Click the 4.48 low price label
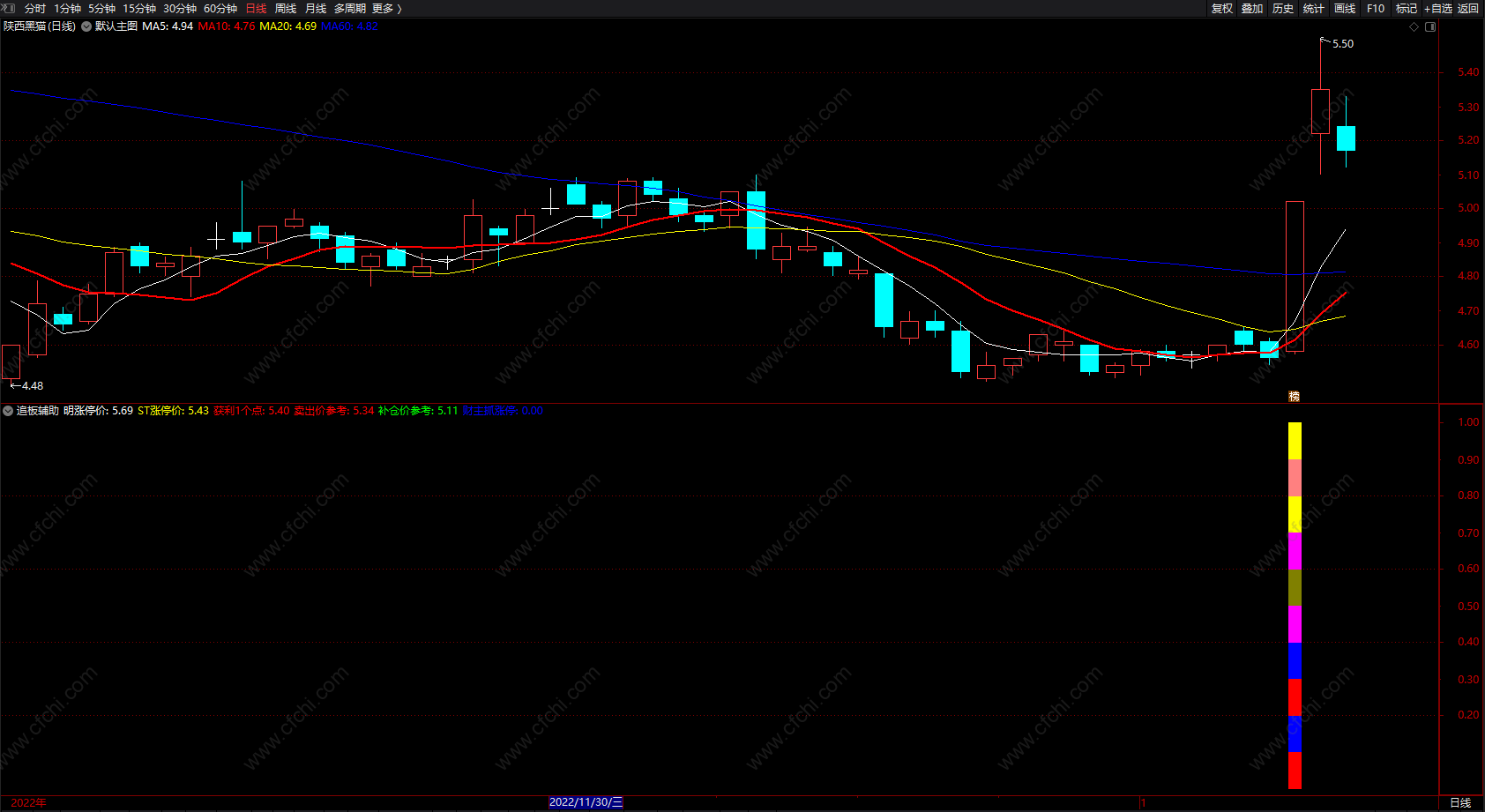The width and height of the screenshot is (1485, 812). [x=33, y=386]
